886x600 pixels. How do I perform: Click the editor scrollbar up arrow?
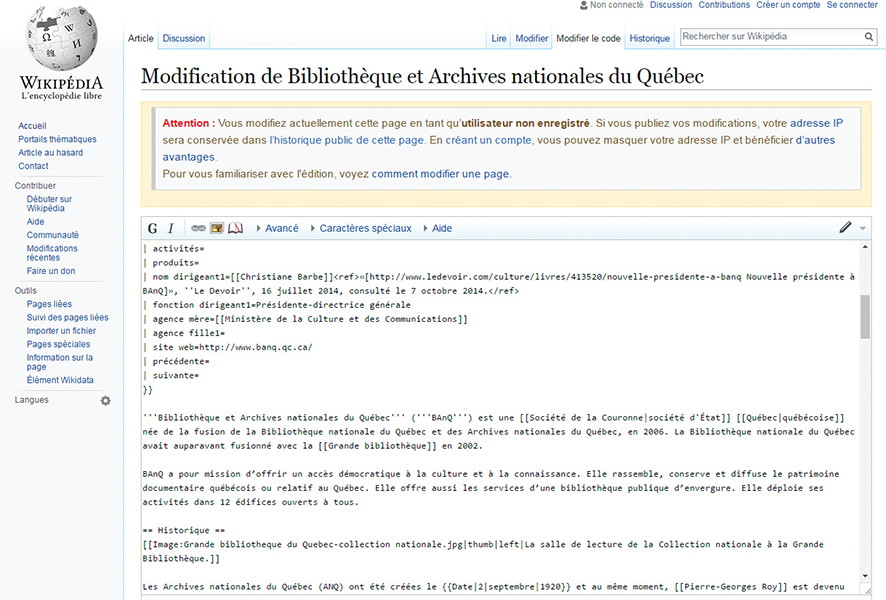click(x=865, y=247)
